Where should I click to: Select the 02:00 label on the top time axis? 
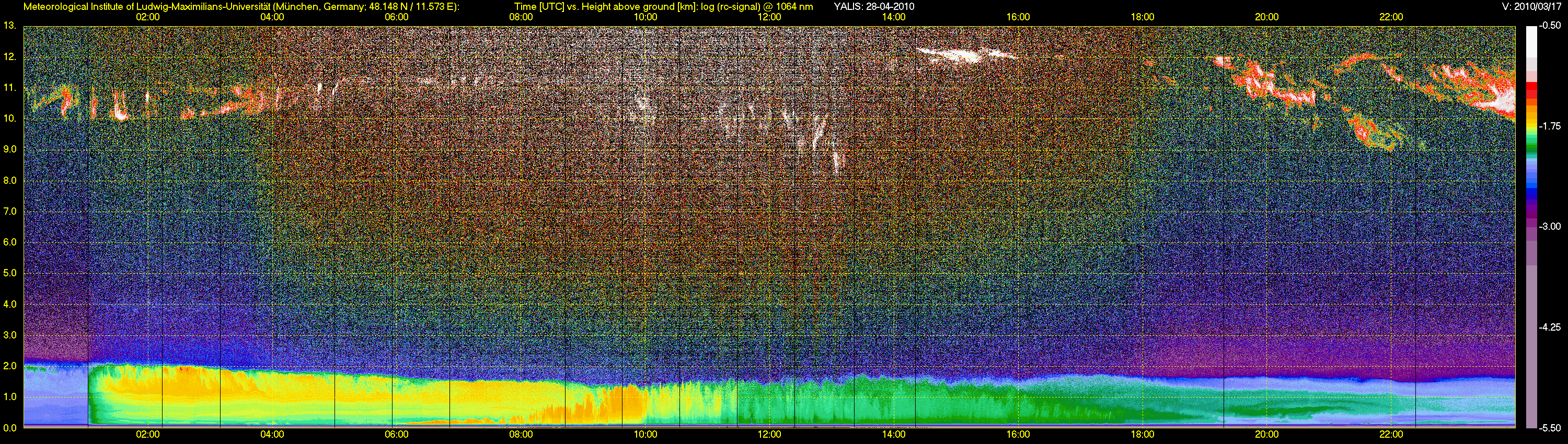coord(148,17)
